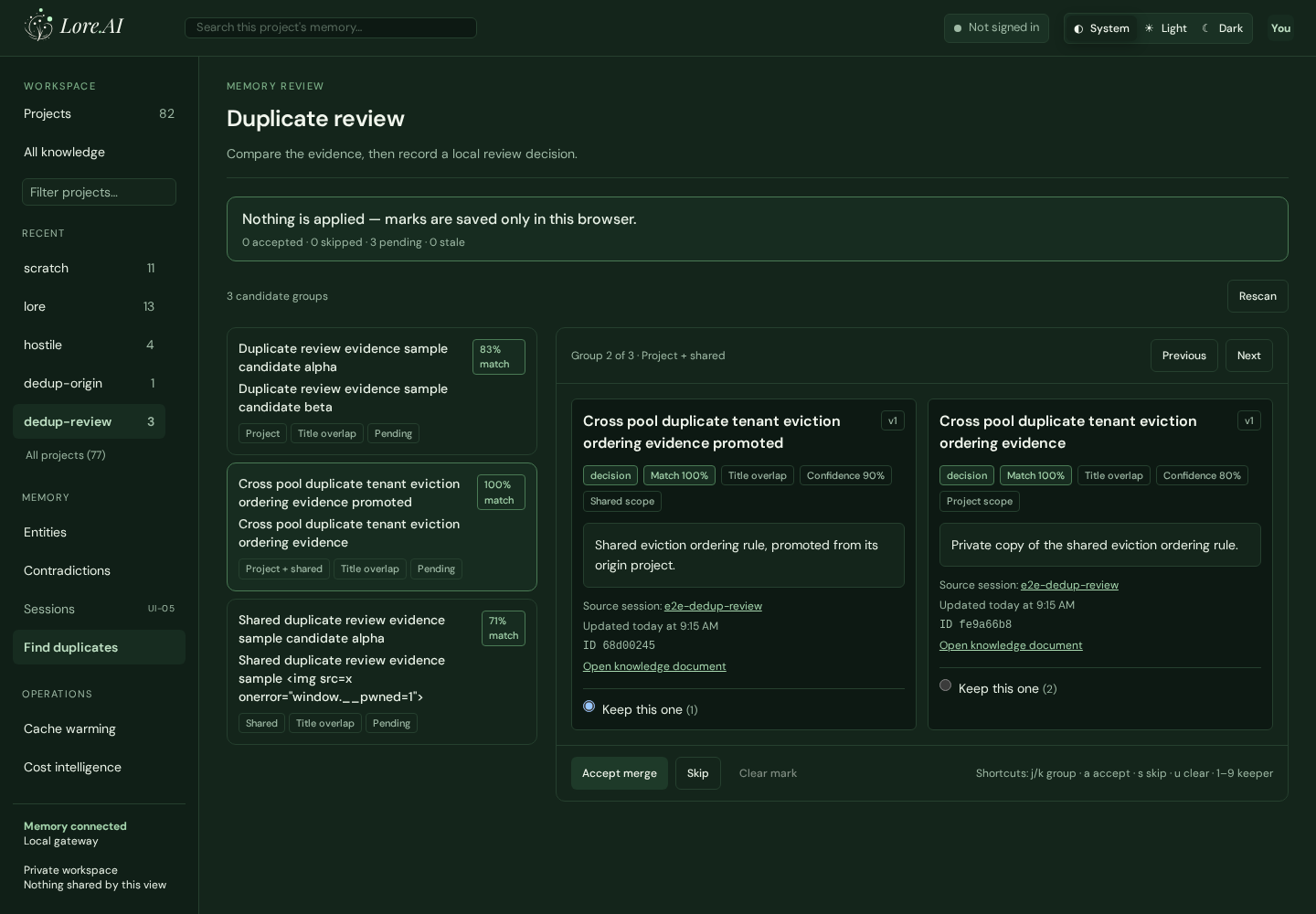Select the 100% match candidate group
Viewport: 1316px width, 914px height.
point(382,527)
